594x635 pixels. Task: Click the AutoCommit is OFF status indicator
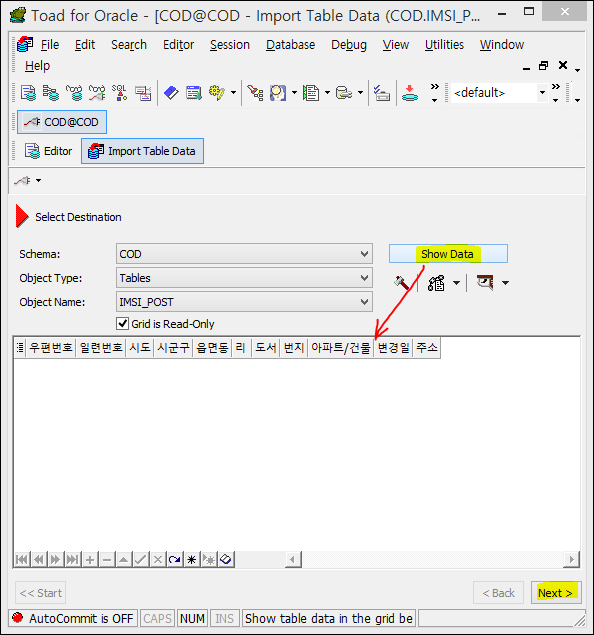73,618
